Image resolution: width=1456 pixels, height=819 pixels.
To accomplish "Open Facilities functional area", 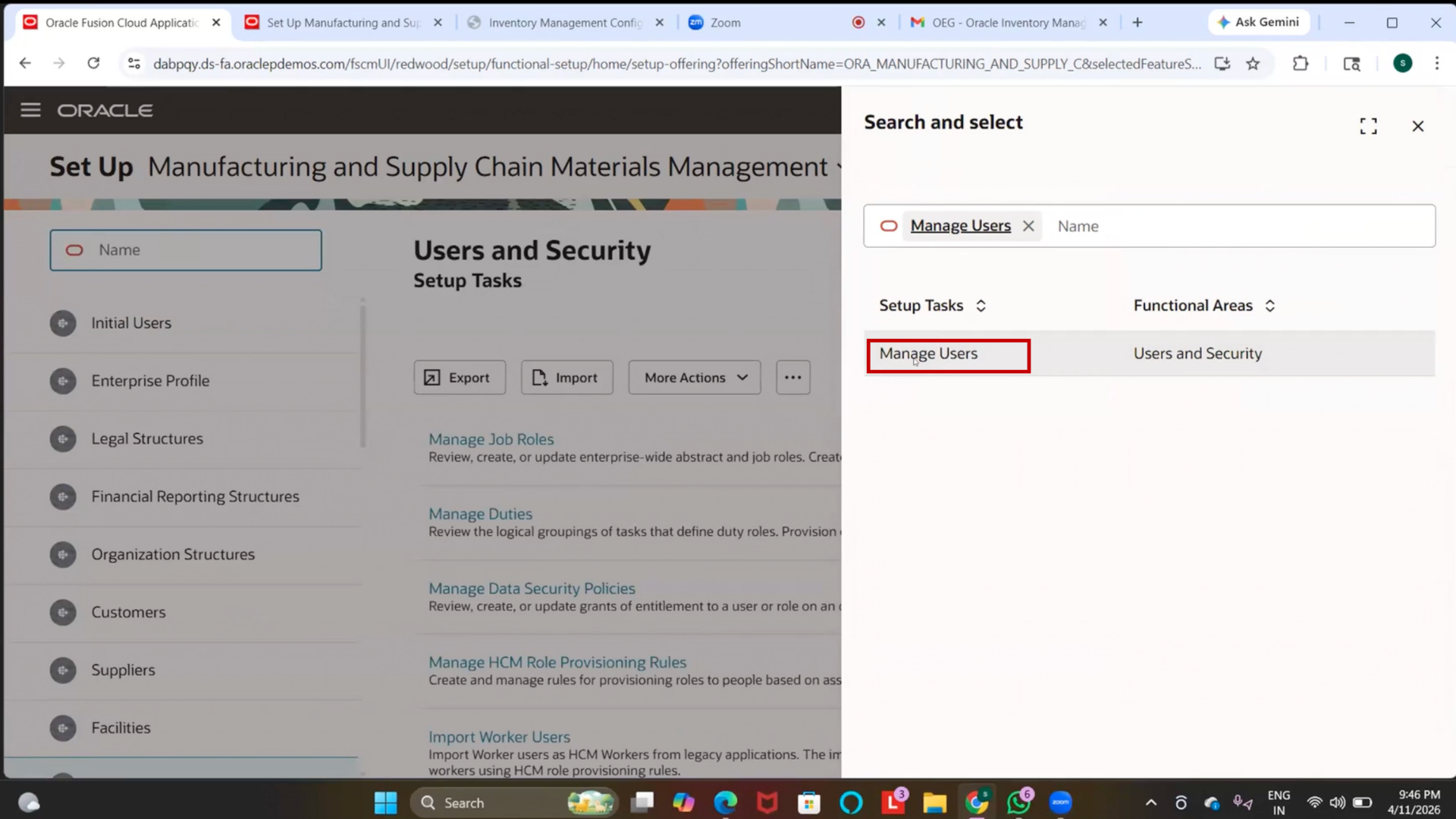I will (x=121, y=728).
